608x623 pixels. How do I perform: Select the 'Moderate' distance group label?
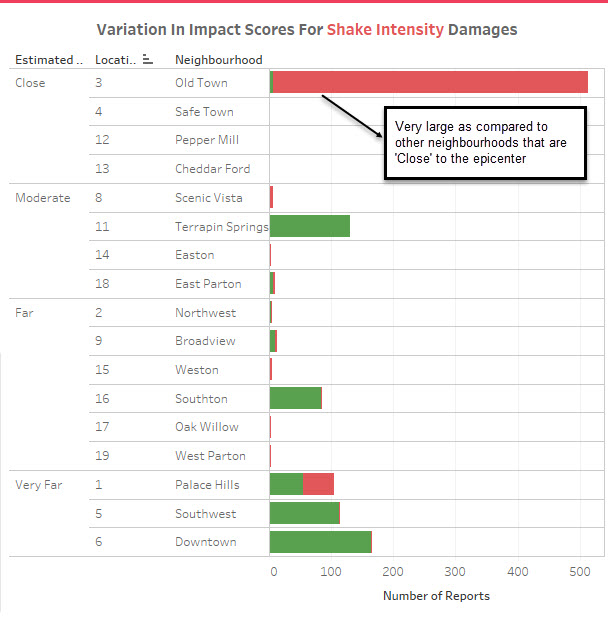43,197
